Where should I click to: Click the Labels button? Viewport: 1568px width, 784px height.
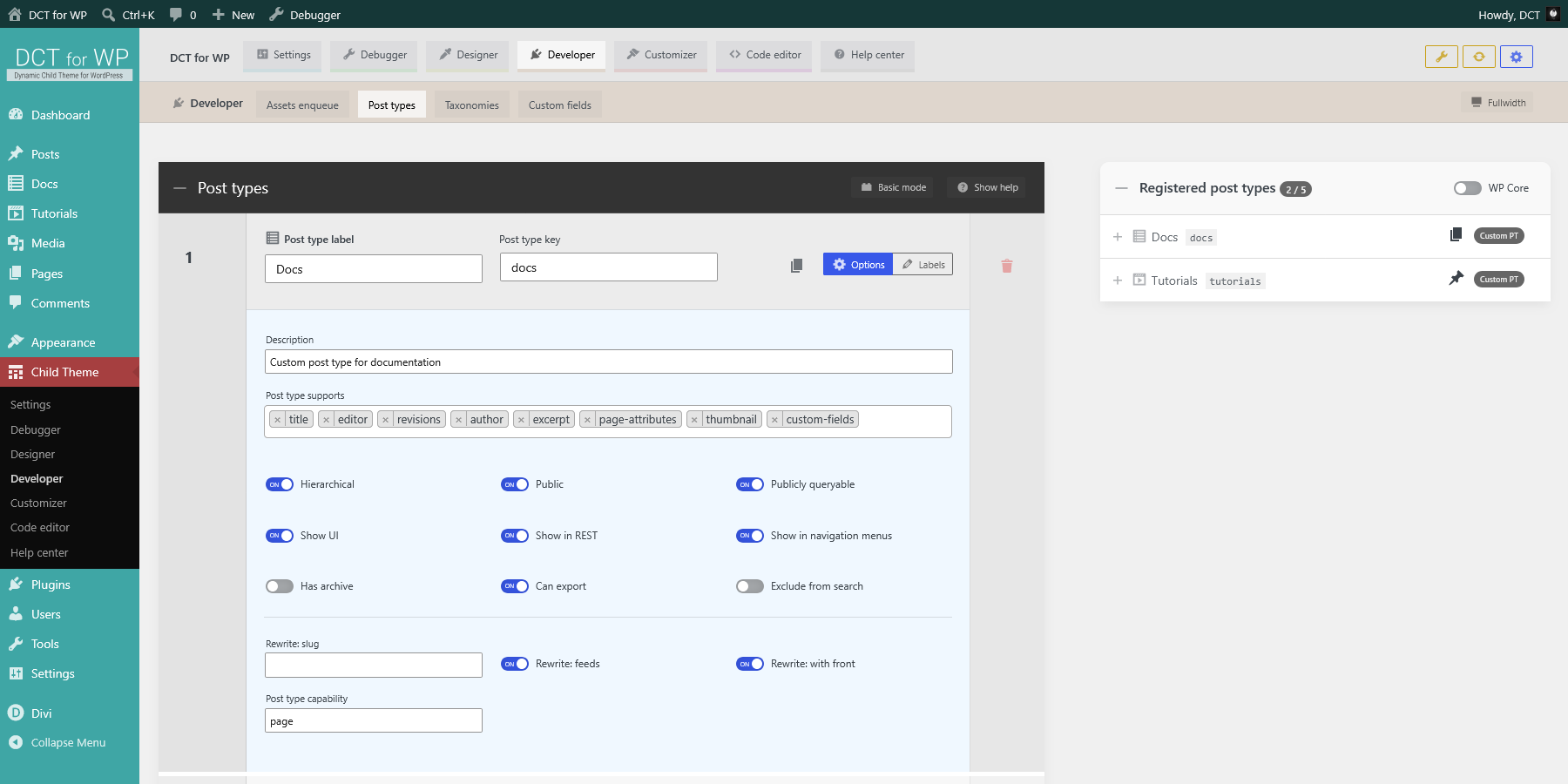click(923, 265)
